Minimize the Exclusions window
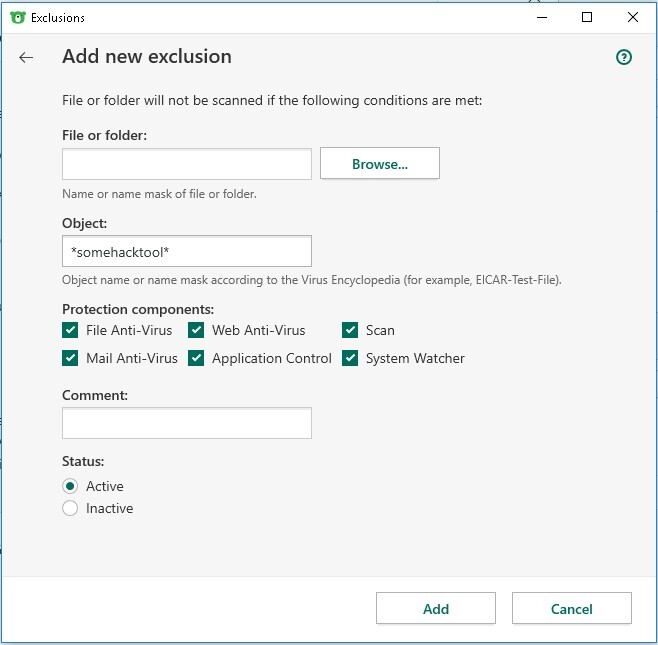658x645 pixels. pos(541,17)
